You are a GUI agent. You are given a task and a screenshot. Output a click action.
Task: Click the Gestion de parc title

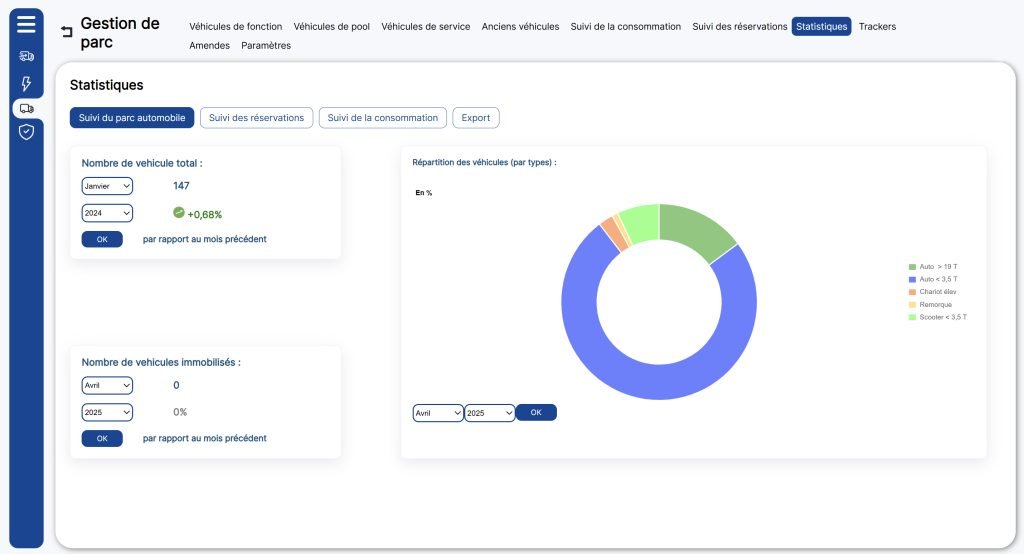[120, 33]
